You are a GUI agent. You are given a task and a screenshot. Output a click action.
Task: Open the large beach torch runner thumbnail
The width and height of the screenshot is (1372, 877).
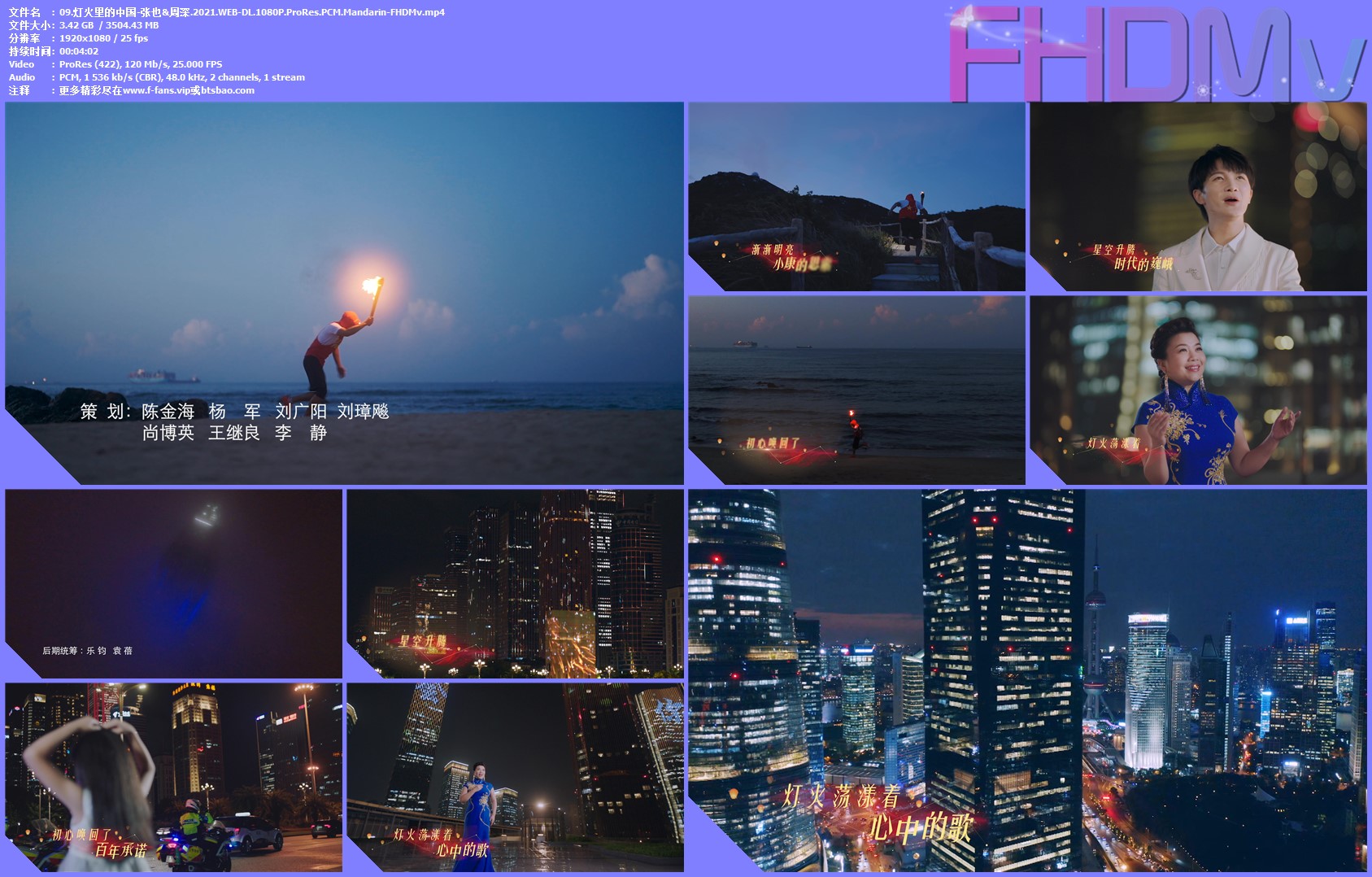[x=344, y=244]
